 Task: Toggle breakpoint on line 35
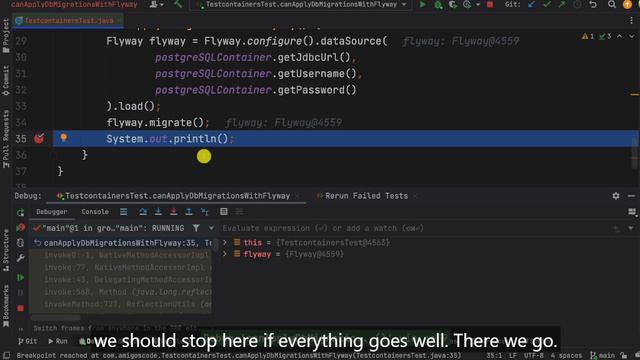(39, 139)
